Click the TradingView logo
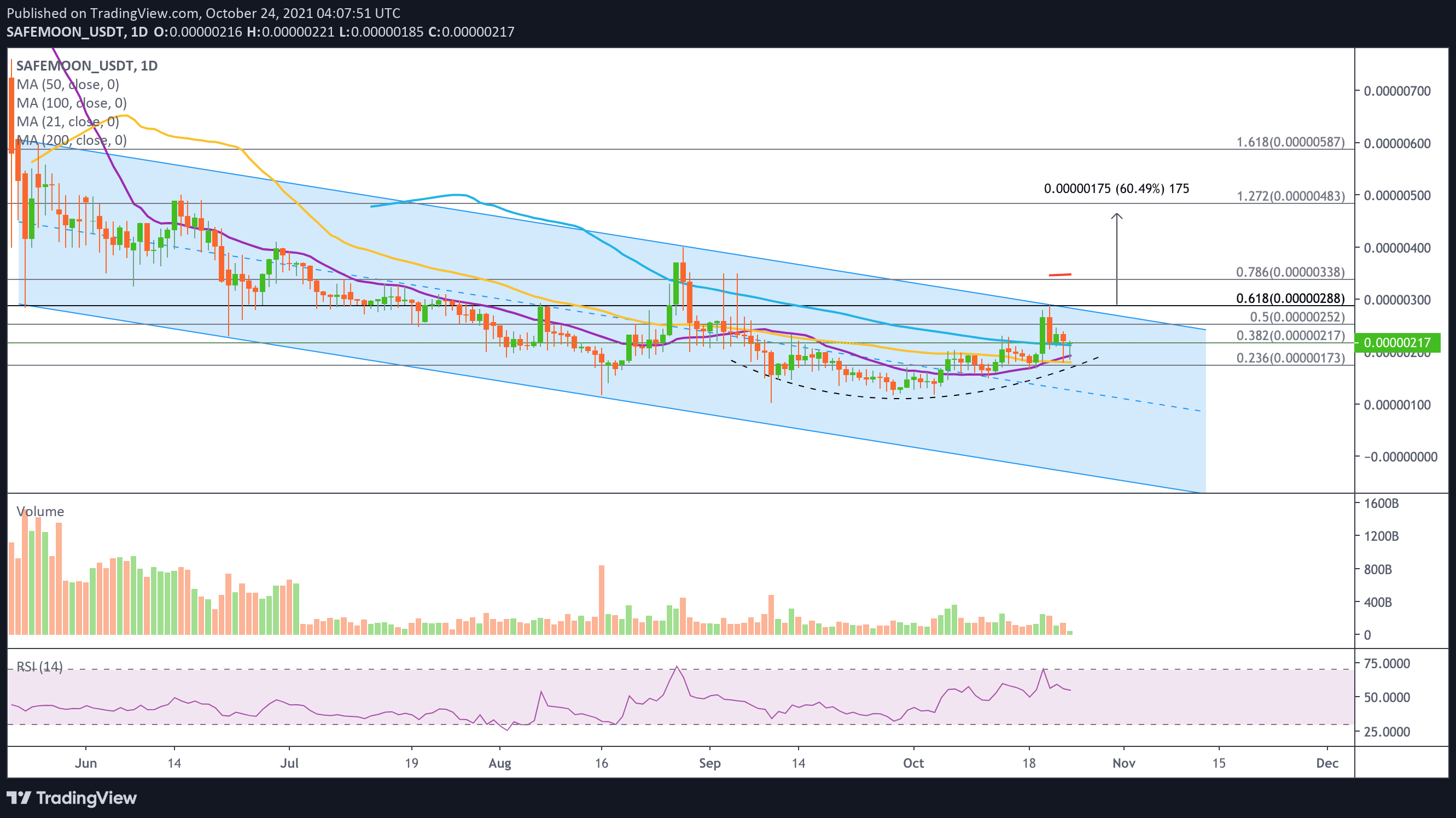This screenshot has height=818, width=1456. [71, 798]
